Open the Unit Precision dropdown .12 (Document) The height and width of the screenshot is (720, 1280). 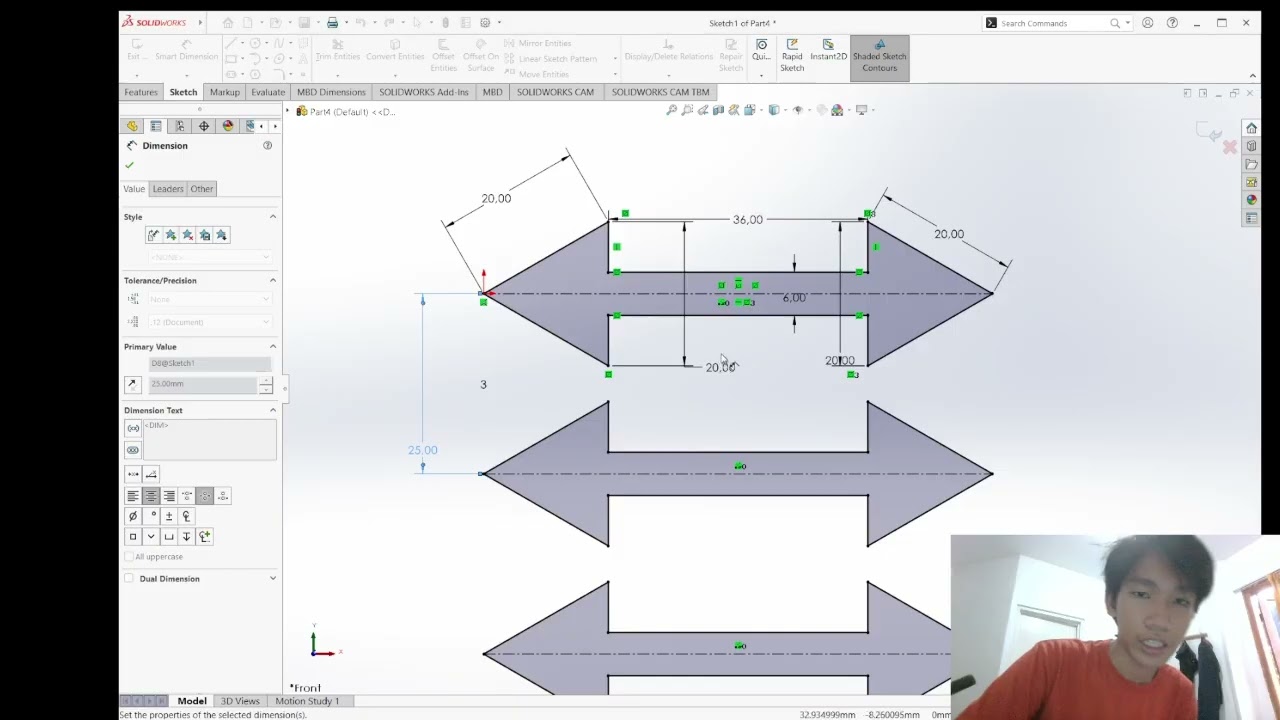tap(209, 322)
